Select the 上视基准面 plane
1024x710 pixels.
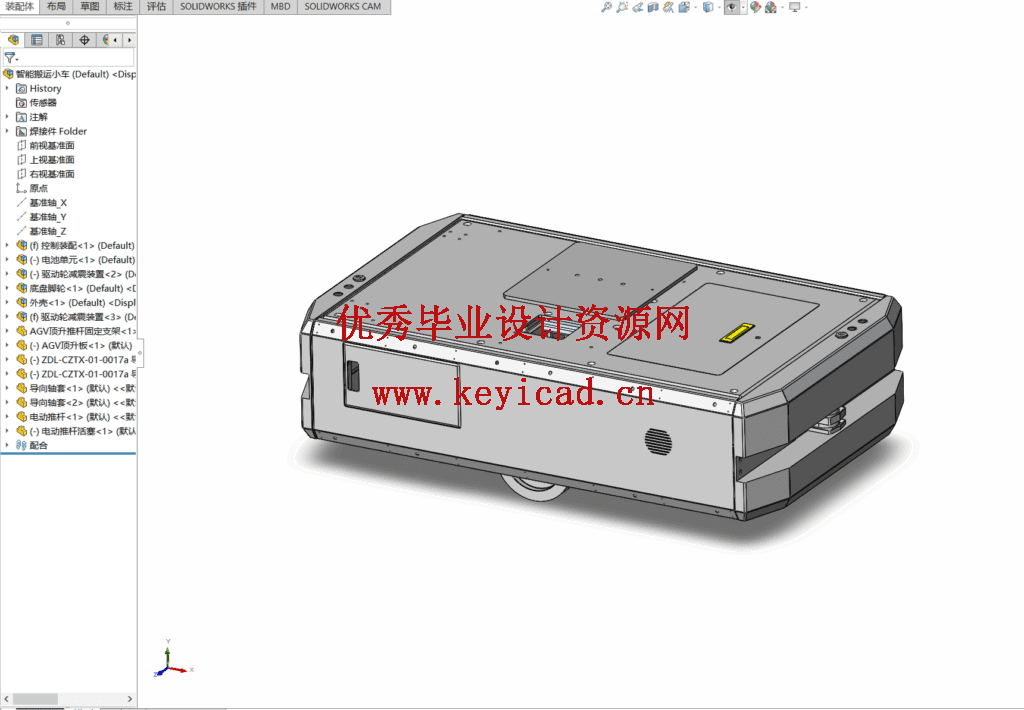click(x=45, y=160)
